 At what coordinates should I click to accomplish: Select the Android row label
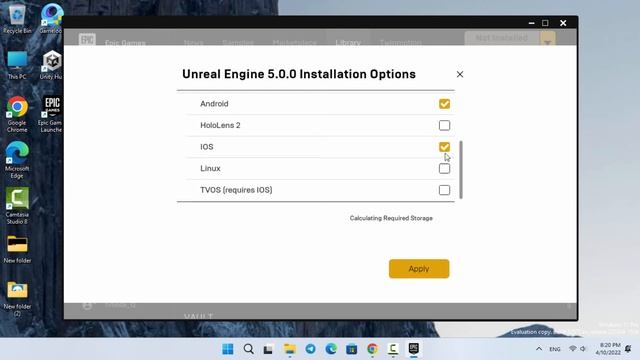[x=214, y=104]
